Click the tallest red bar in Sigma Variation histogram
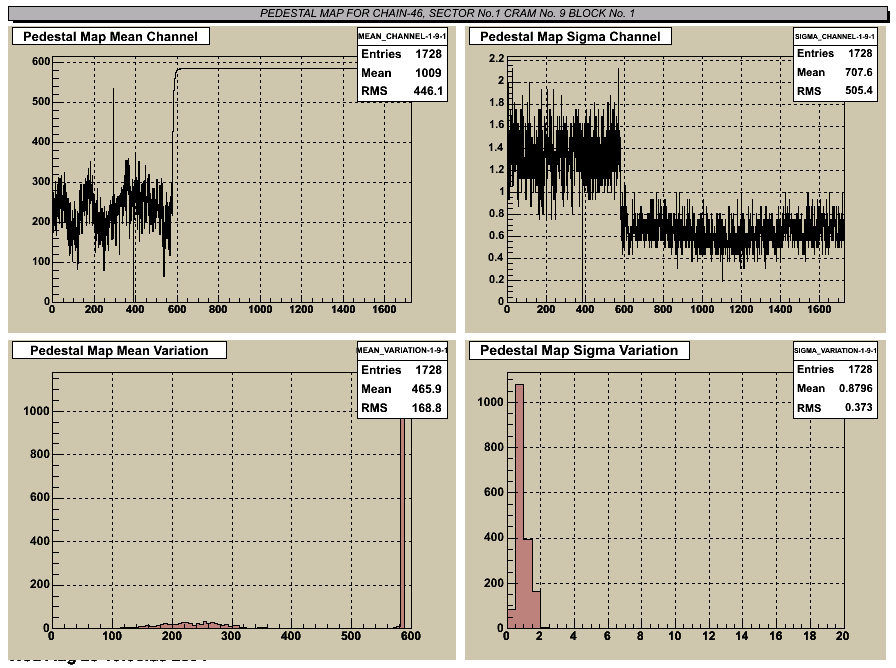The height and width of the screenshot is (668, 896). (x=519, y=506)
